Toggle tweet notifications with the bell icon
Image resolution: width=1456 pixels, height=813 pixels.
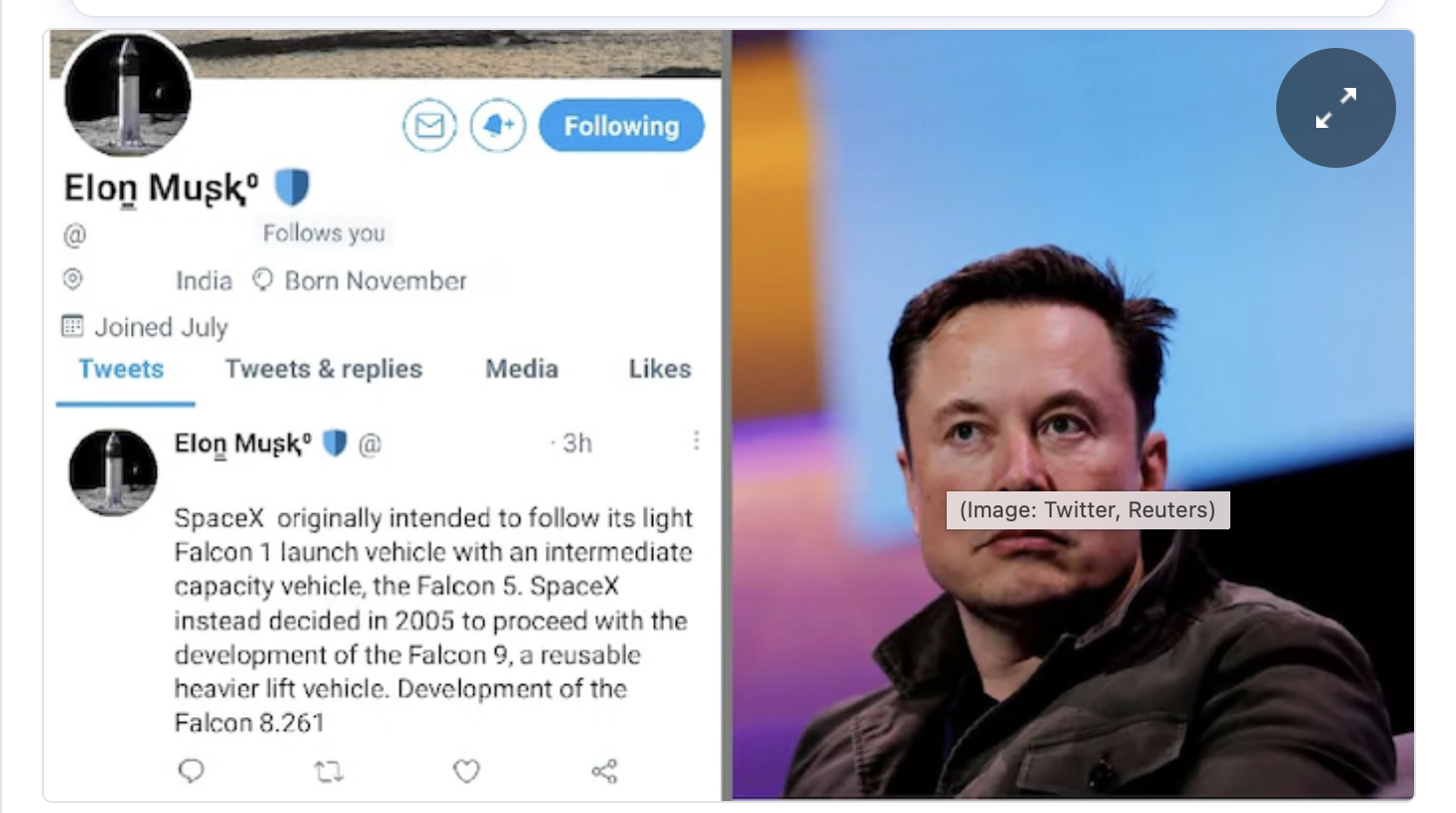point(497,126)
